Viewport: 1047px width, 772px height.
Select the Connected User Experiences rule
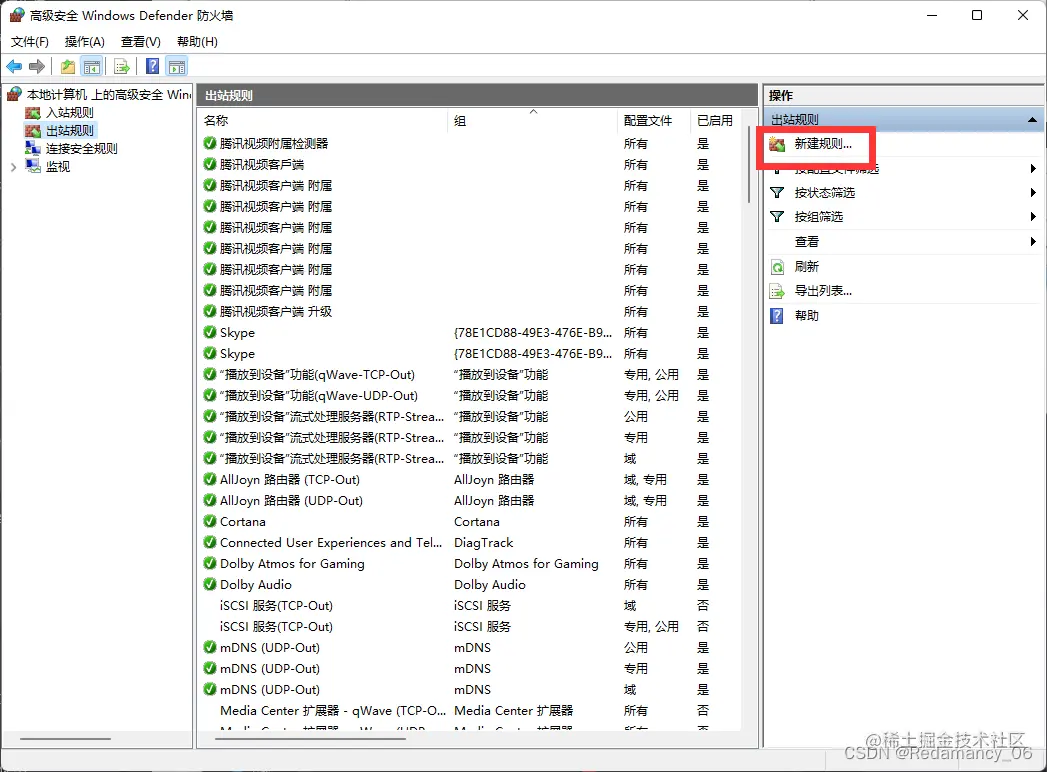(331, 542)
